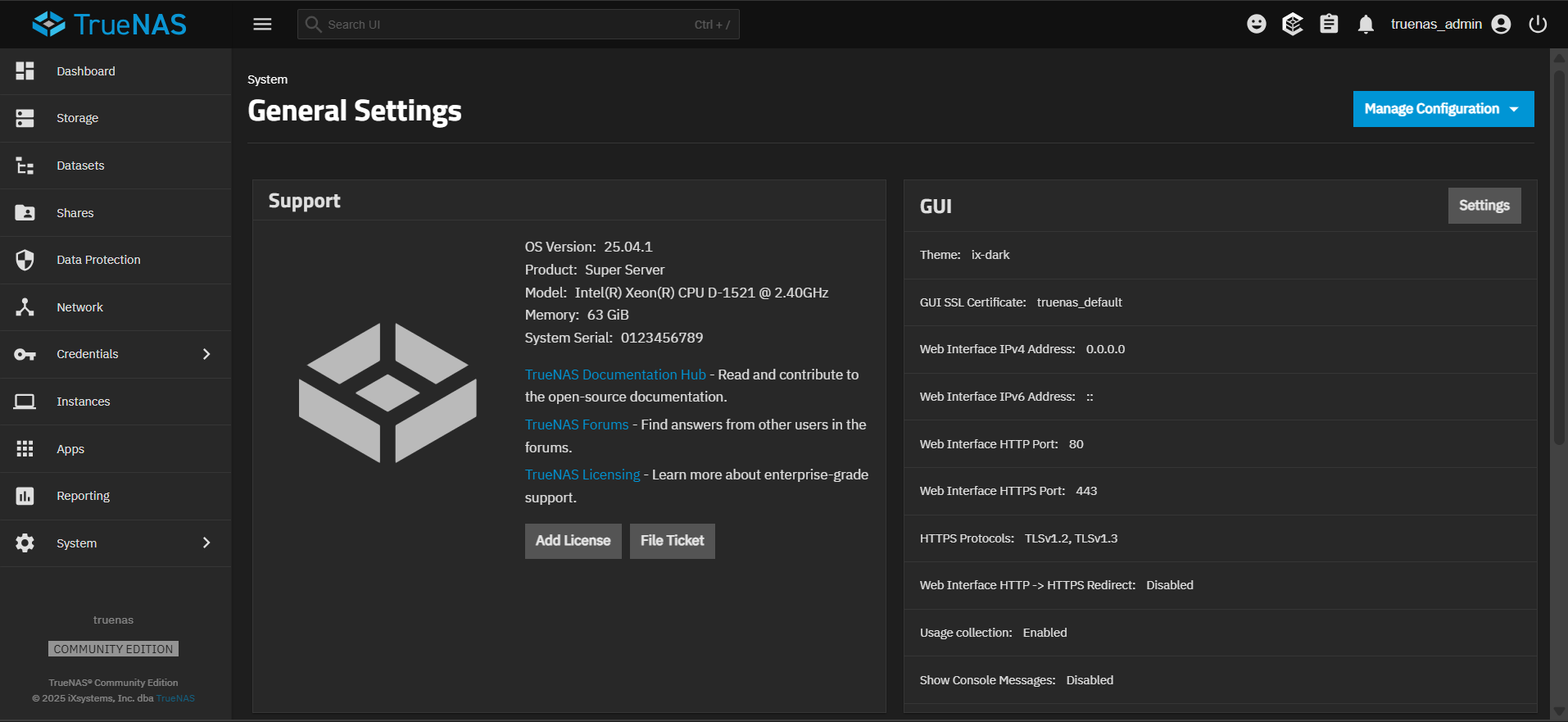Open the Manage Configuration dropdown

1443,109
